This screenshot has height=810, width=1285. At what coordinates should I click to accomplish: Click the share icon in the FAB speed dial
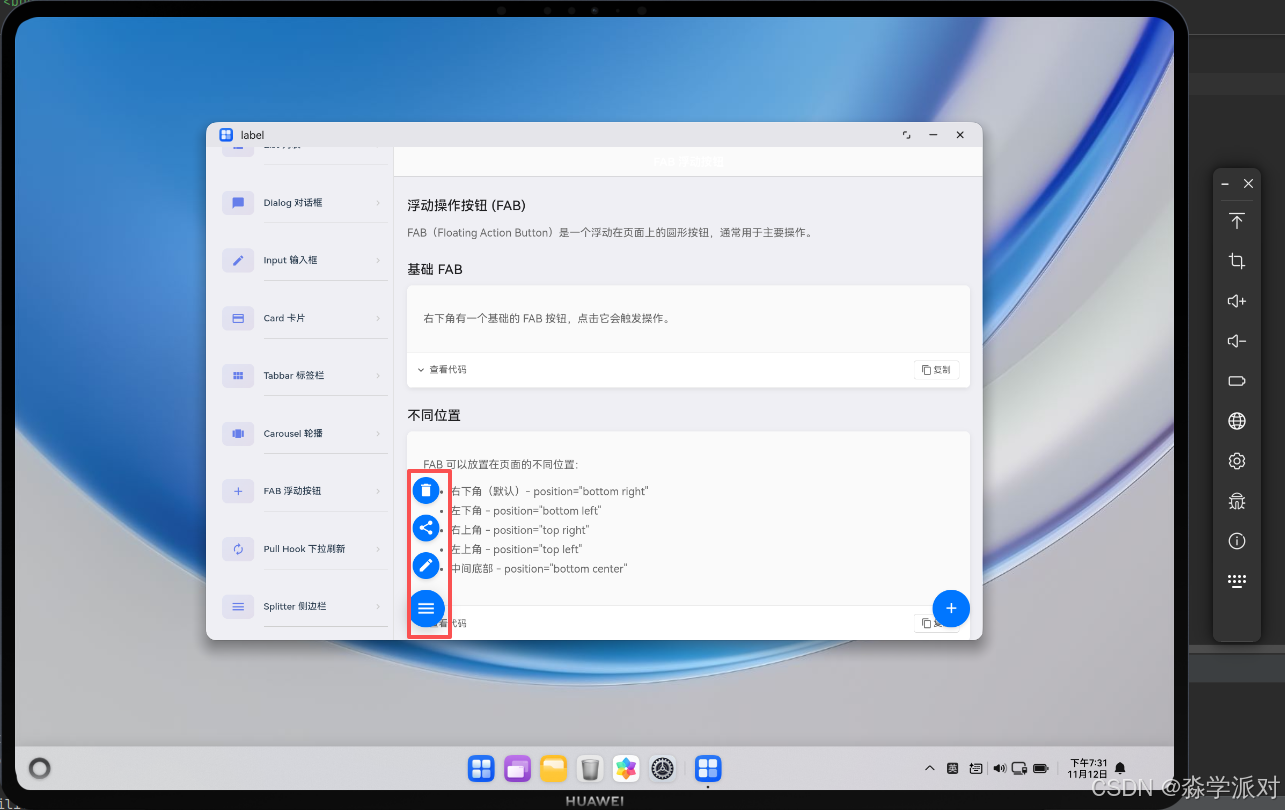coord(427,528)
